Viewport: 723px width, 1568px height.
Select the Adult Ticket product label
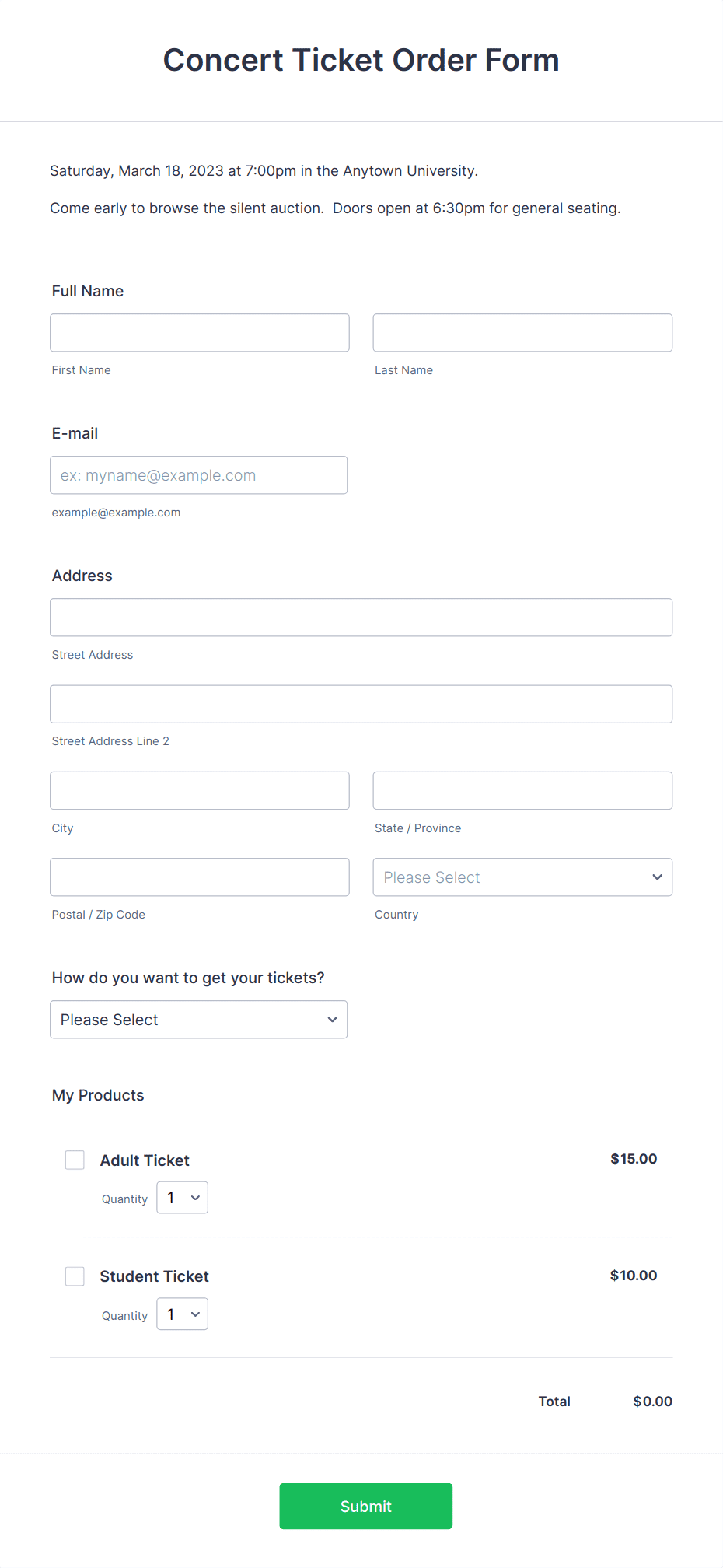pyautogui.click(x=144, y=1160)
